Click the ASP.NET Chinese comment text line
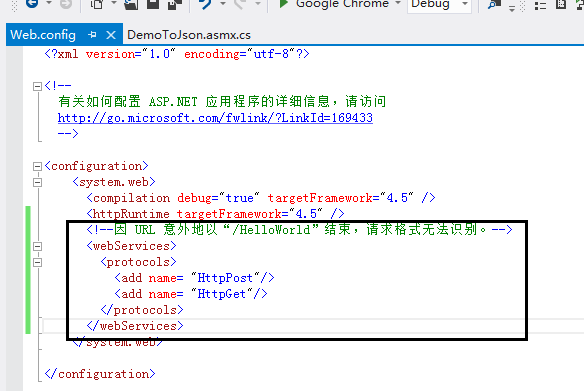The width and height of the screenshot is (584, 391). click(x=222, y=101)
